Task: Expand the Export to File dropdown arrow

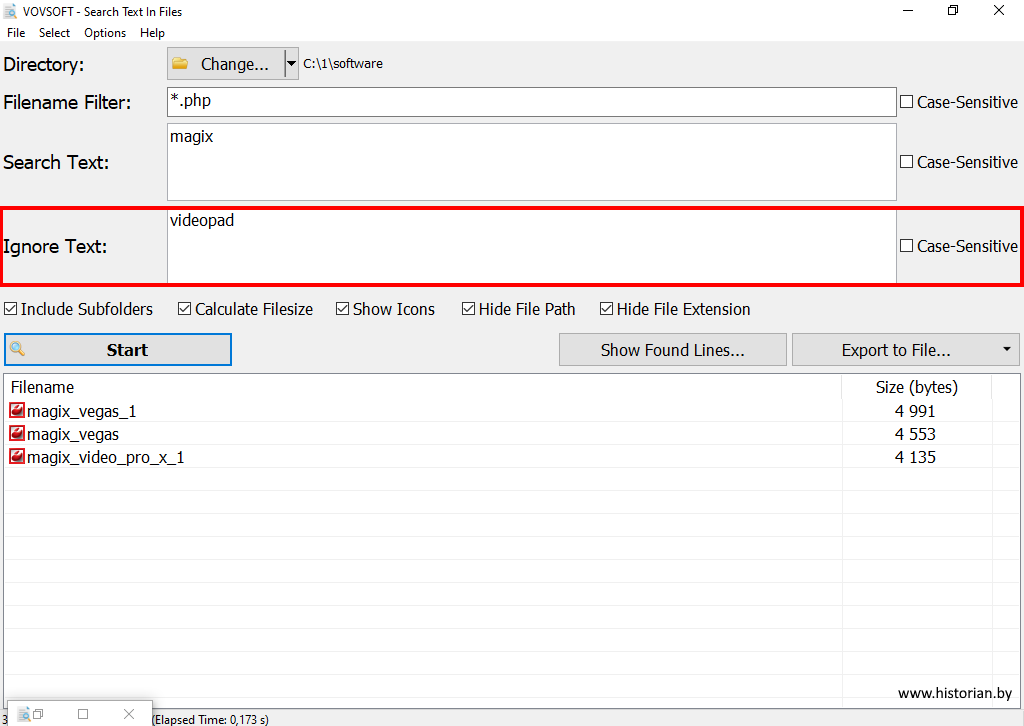Action: (1004, 350)
